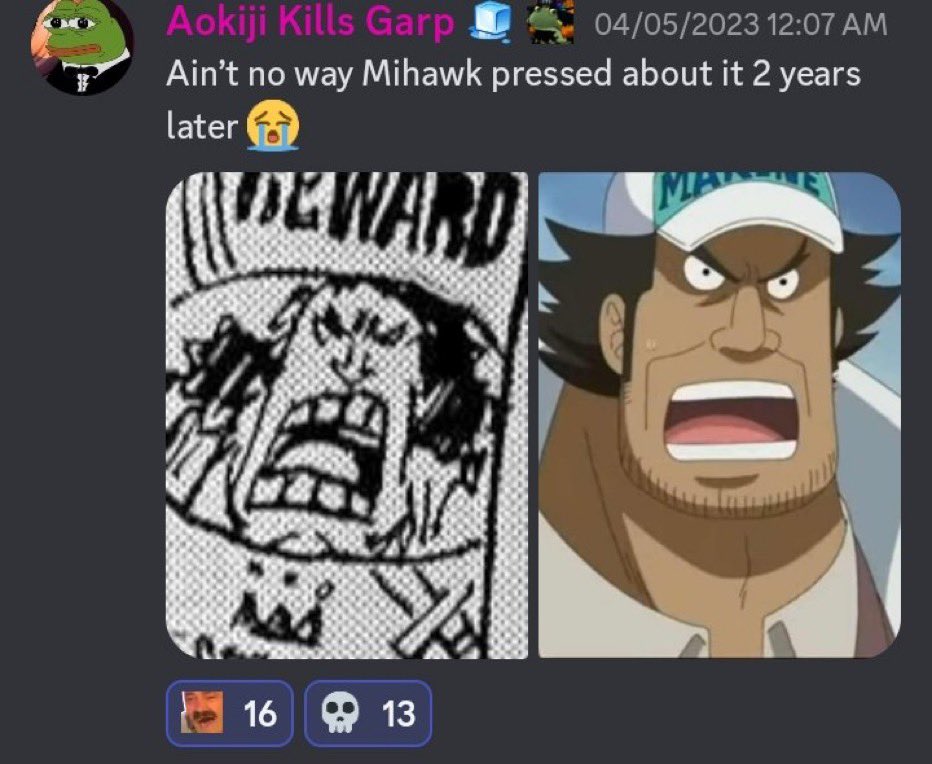The height and width of the screenshot is (764, 932).
Task: Click the frog badge beside username
Action: 551,23
